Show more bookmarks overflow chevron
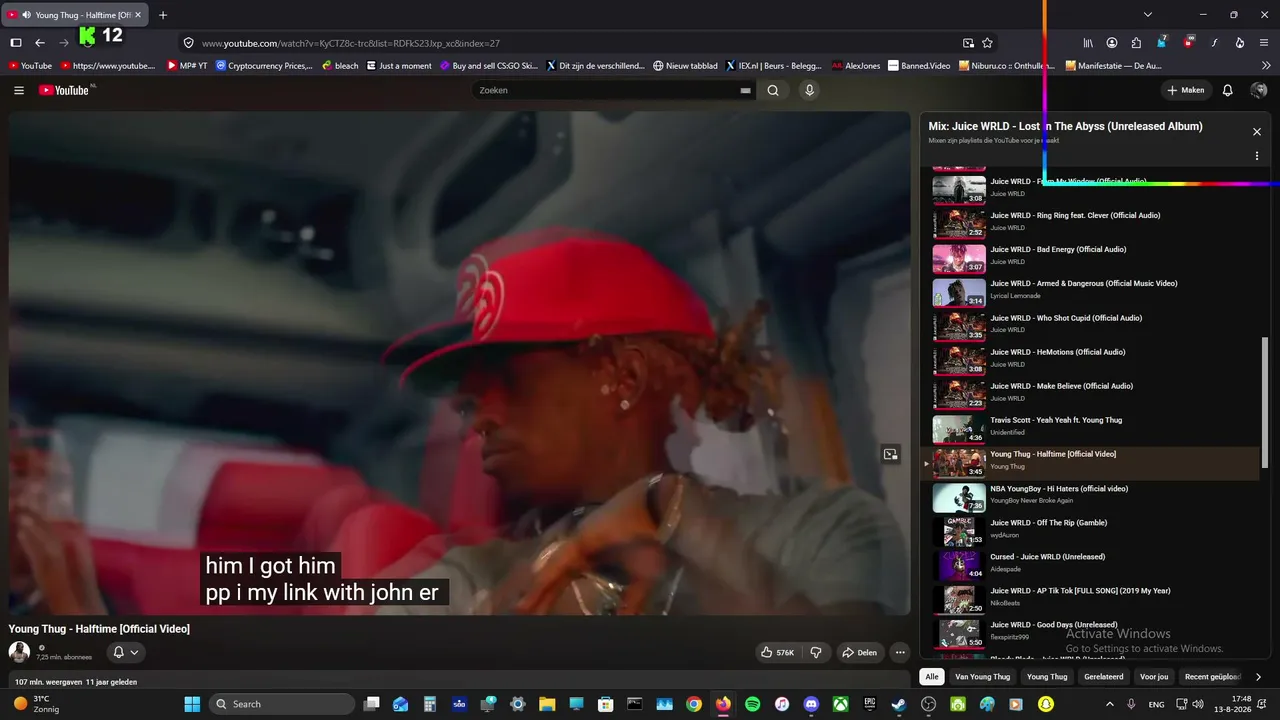Image resolution: width=1280 pixels, height=720 pixels. tap(1267, 66)
